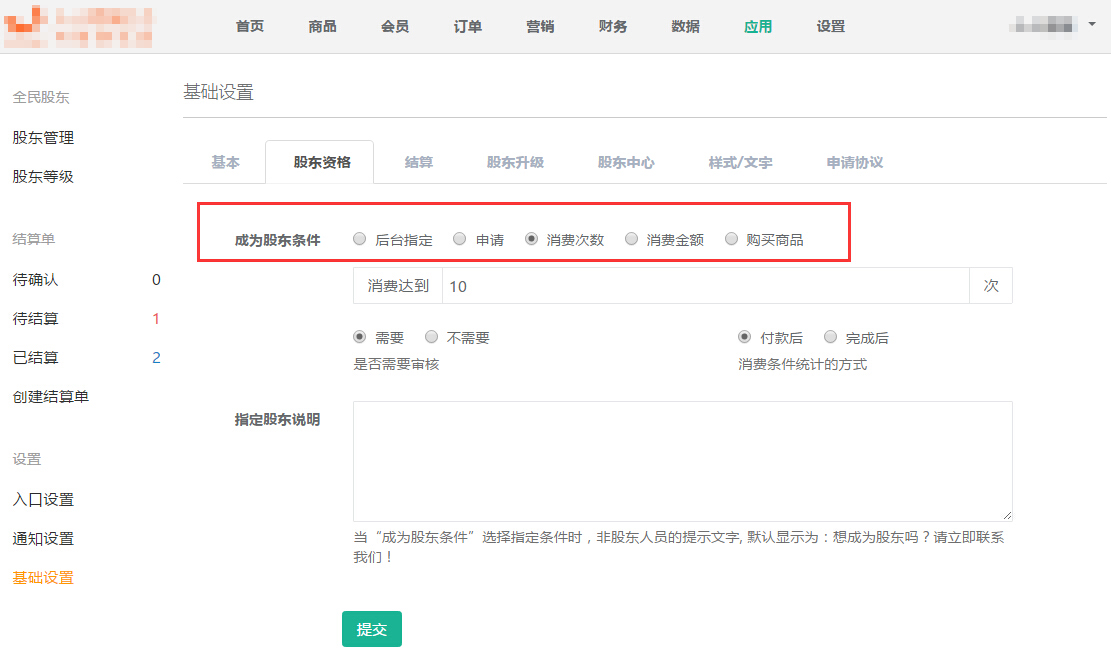Go to 订单 in the top menu
This screenshot has width=1111, height=653.
pyautogui.click(x=467, y=27)
